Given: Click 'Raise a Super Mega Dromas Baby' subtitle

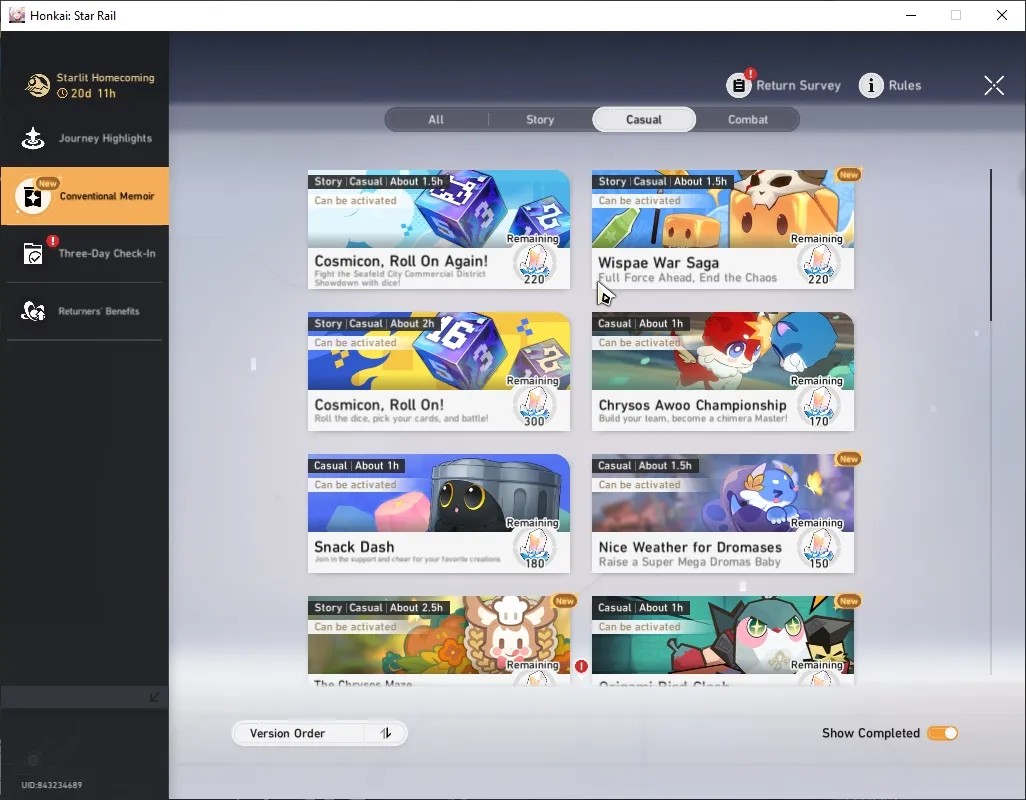Looking at the screenshot, I should (x=690, y=562).
